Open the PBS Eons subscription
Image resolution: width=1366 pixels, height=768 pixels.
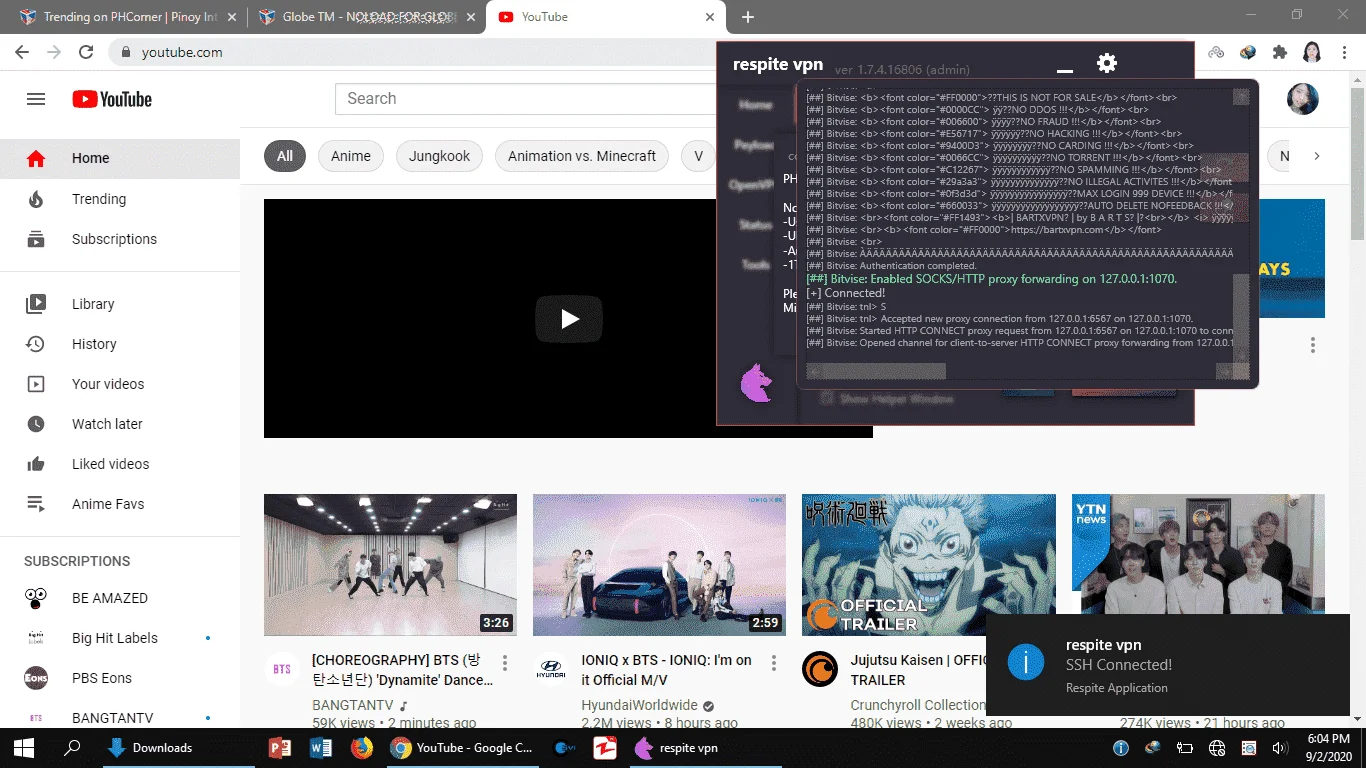[x=120, y=678]
